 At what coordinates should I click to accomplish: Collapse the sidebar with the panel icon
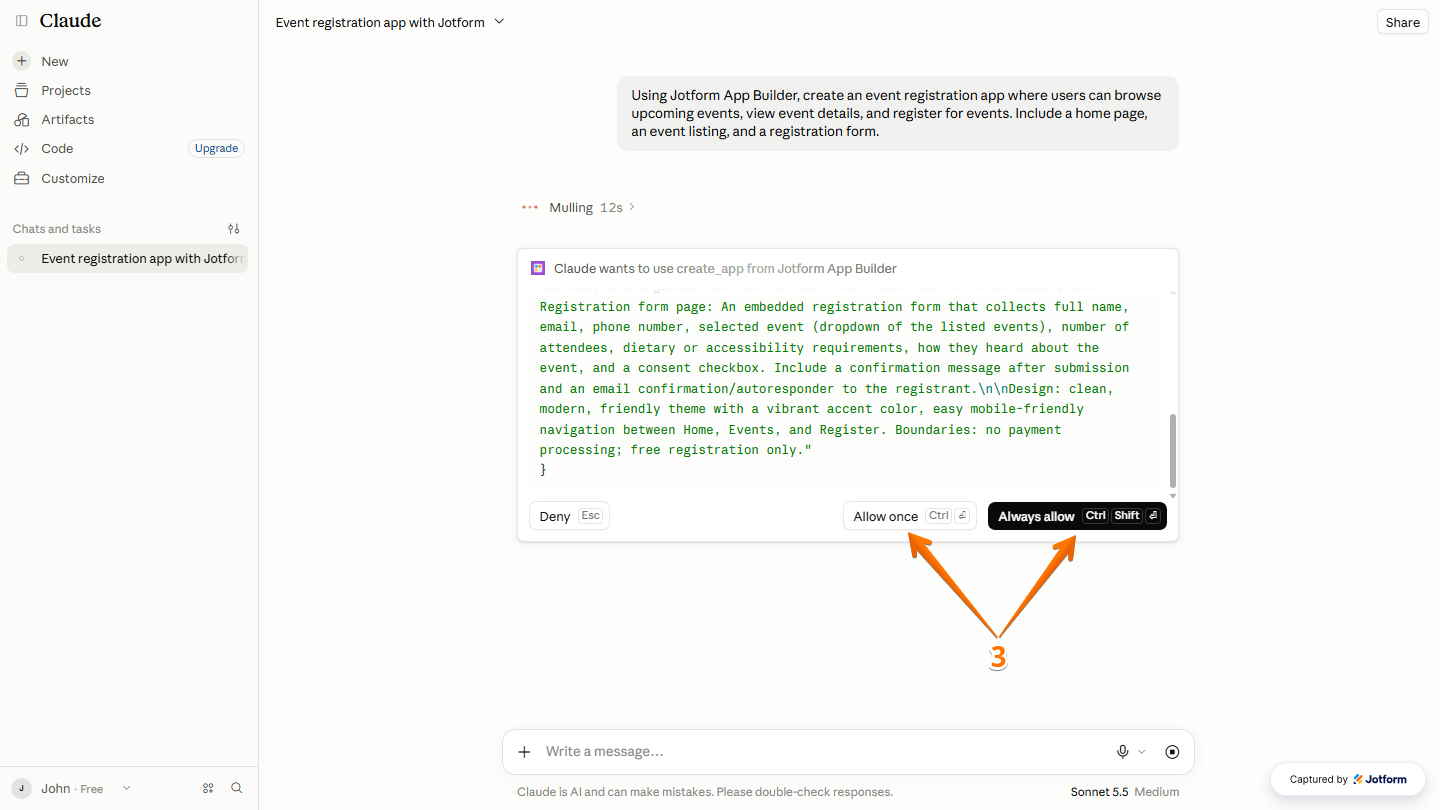(x=21, y=21)
